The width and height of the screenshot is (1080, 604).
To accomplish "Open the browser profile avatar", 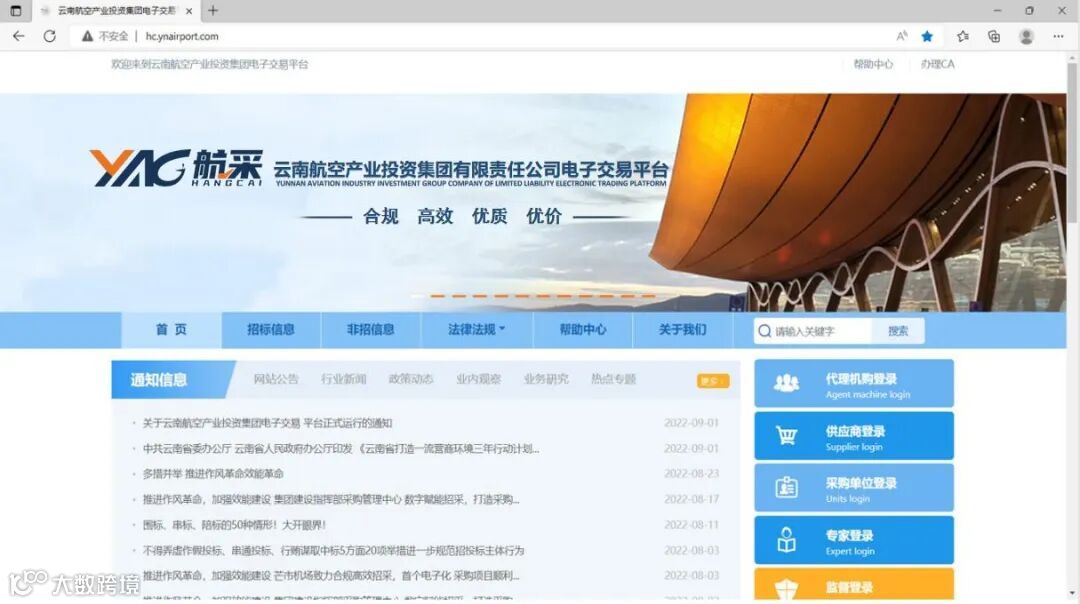I will point(1026,36).
